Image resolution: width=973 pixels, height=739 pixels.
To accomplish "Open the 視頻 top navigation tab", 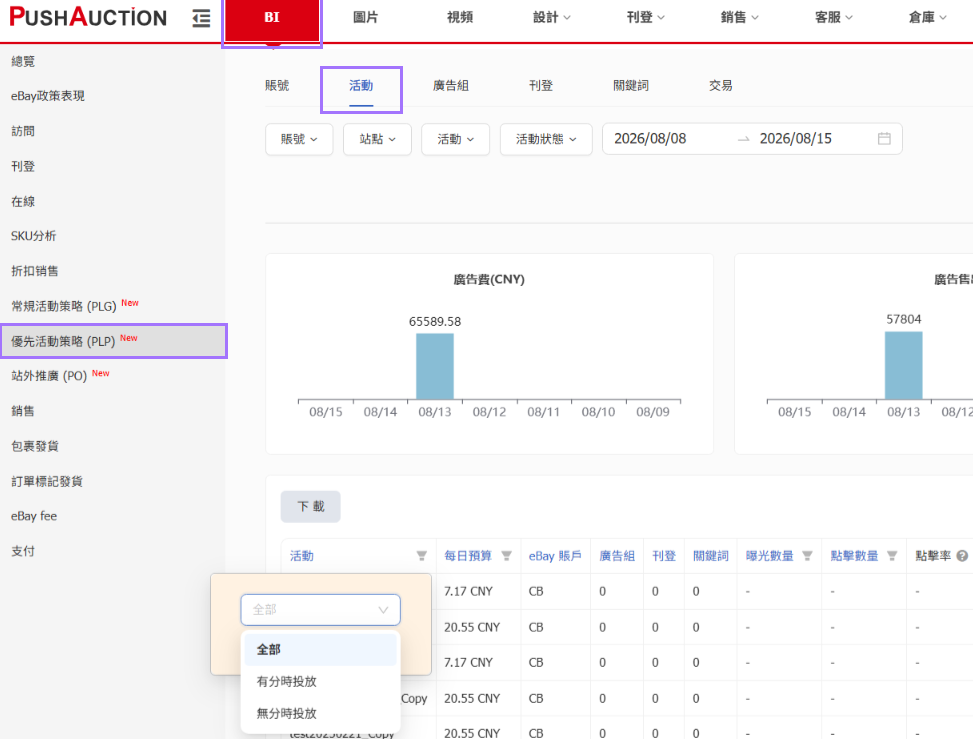I will pyautogui.click(x=460, y=17).
